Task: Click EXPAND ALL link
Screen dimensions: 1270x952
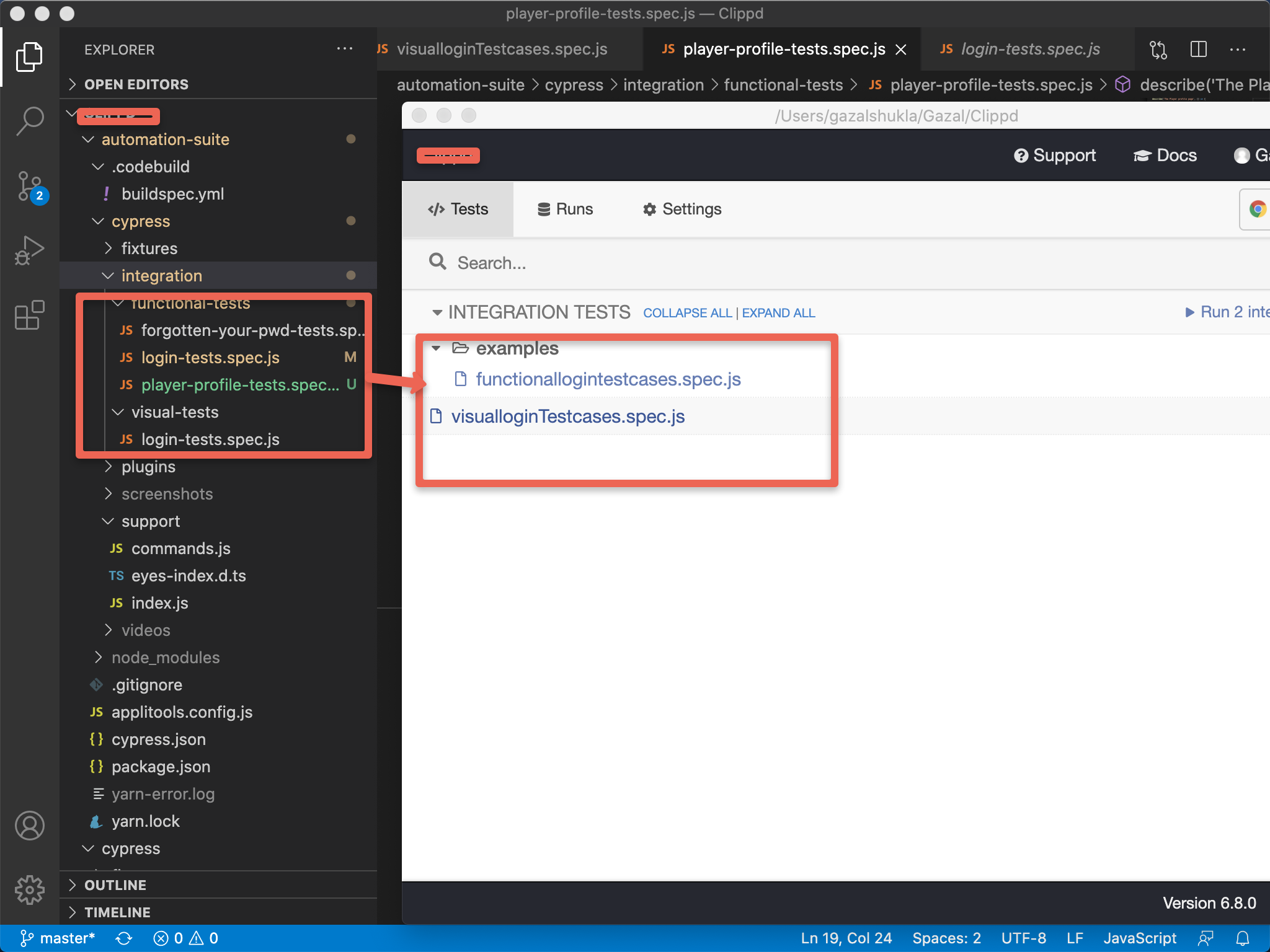Action: click(778, 313)
